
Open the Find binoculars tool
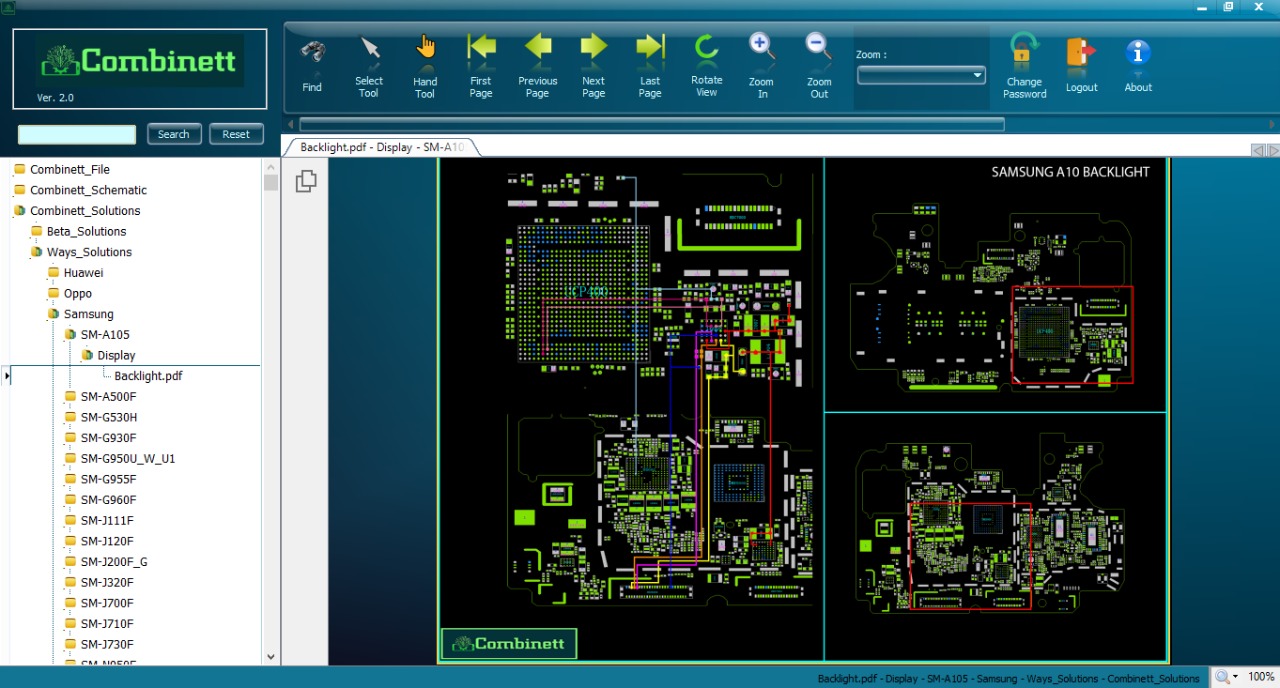(312, 65)
